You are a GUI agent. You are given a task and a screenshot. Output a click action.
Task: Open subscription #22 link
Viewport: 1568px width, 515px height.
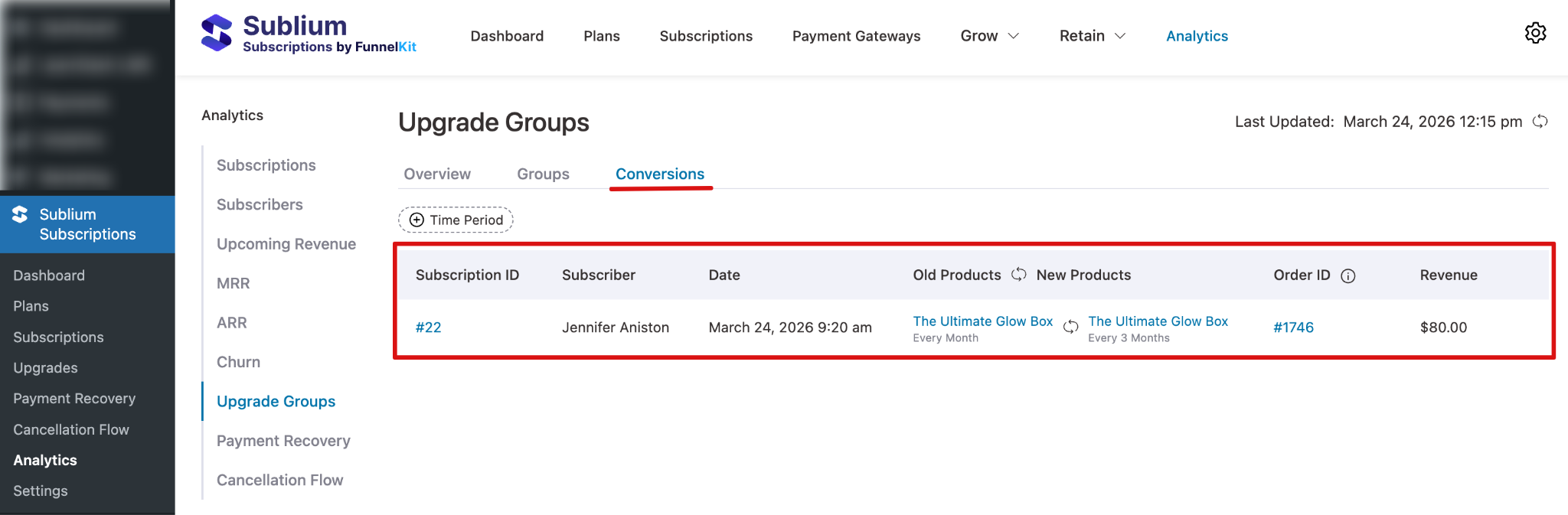click(428, 328)
